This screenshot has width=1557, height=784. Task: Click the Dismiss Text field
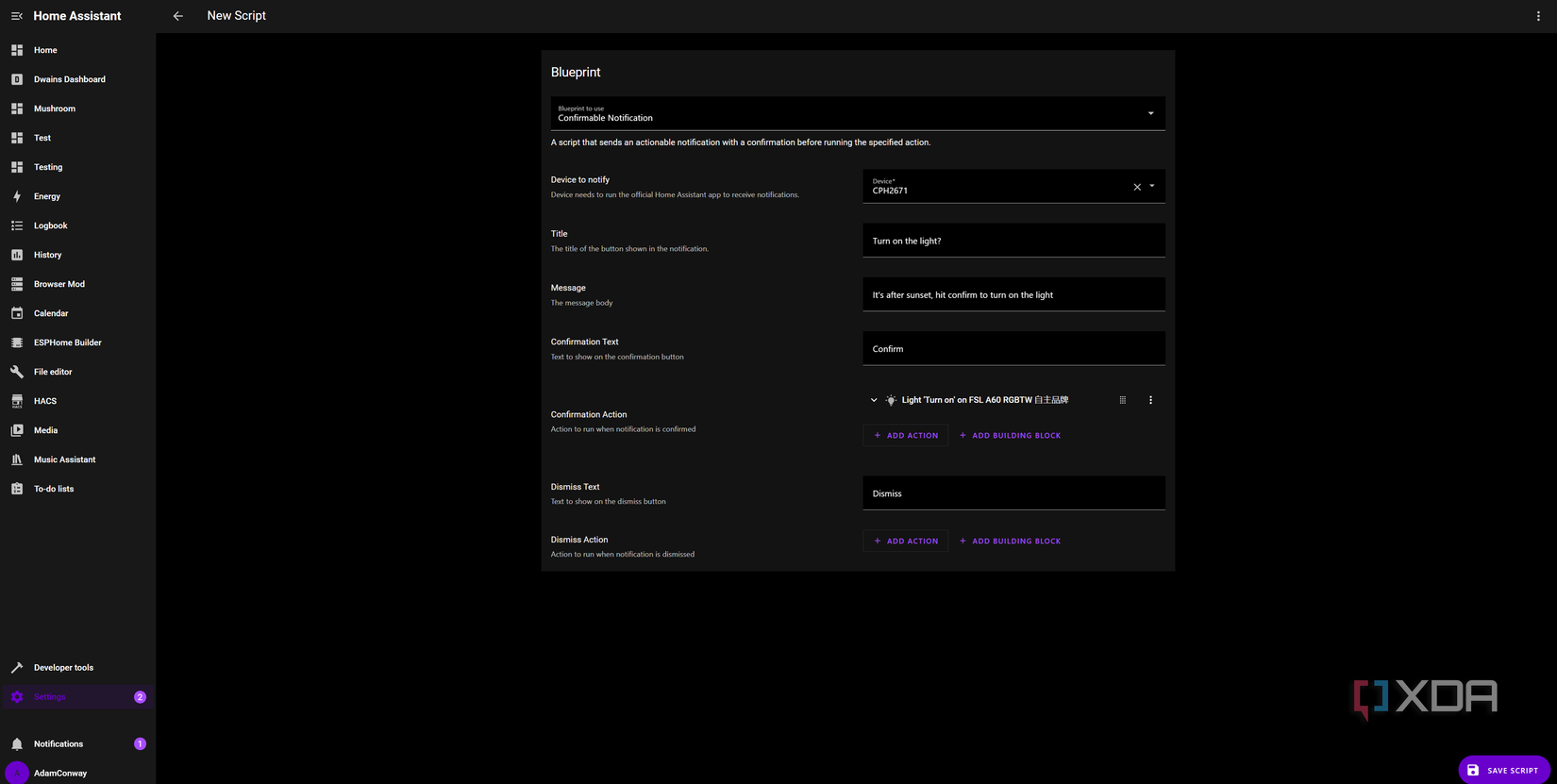click(x=1013, y=492)
